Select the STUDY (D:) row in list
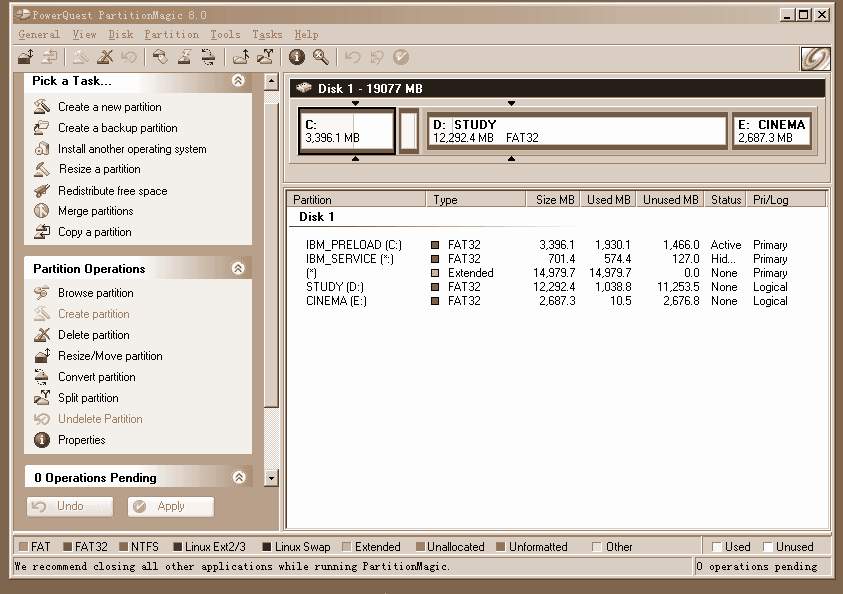843x594 pixels. click(x=547, y=287)
